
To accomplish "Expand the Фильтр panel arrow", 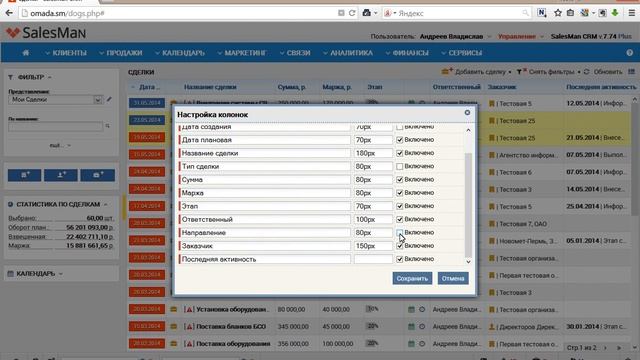I will (x=50, y=77).
